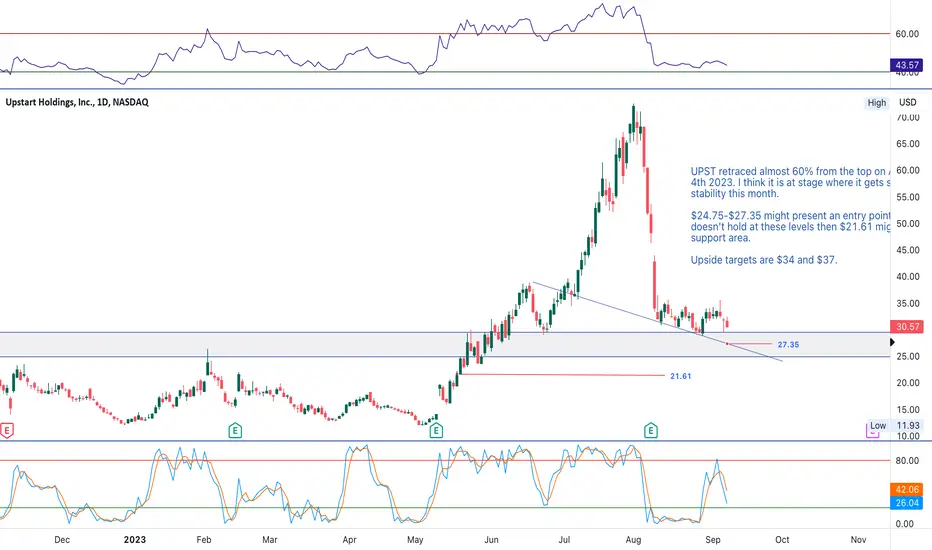This screenshot has height=550, width=932.
Task: Click the 0.00 stochastic axis label
Action: [904, 524]
